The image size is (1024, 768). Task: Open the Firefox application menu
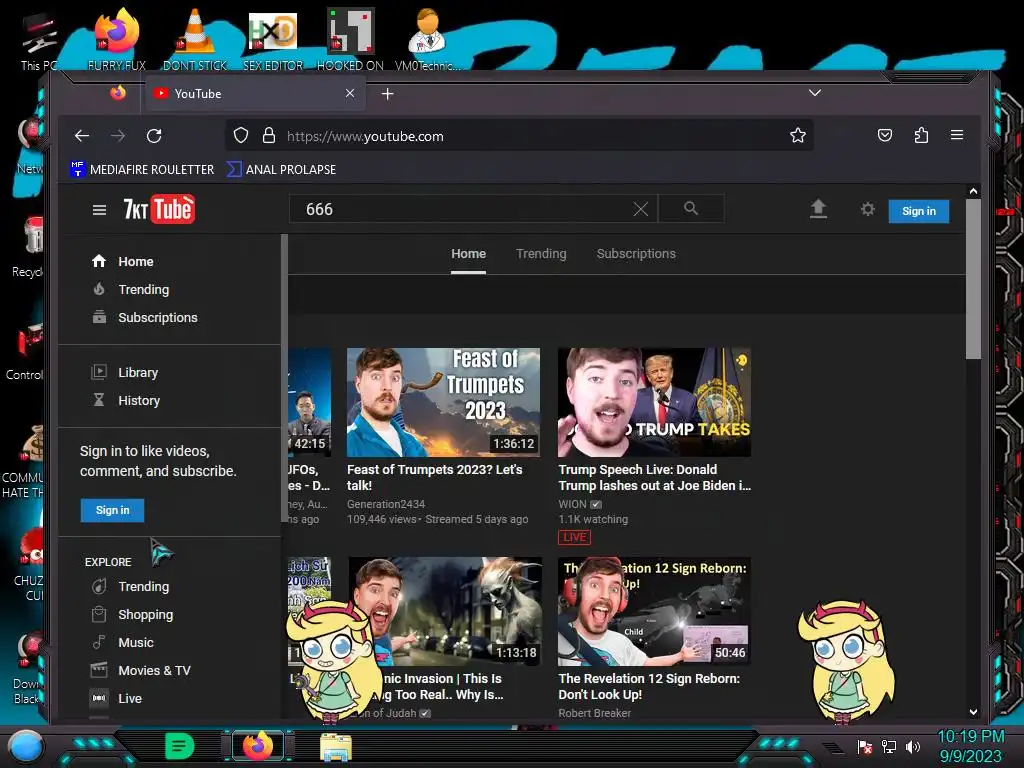957,135
